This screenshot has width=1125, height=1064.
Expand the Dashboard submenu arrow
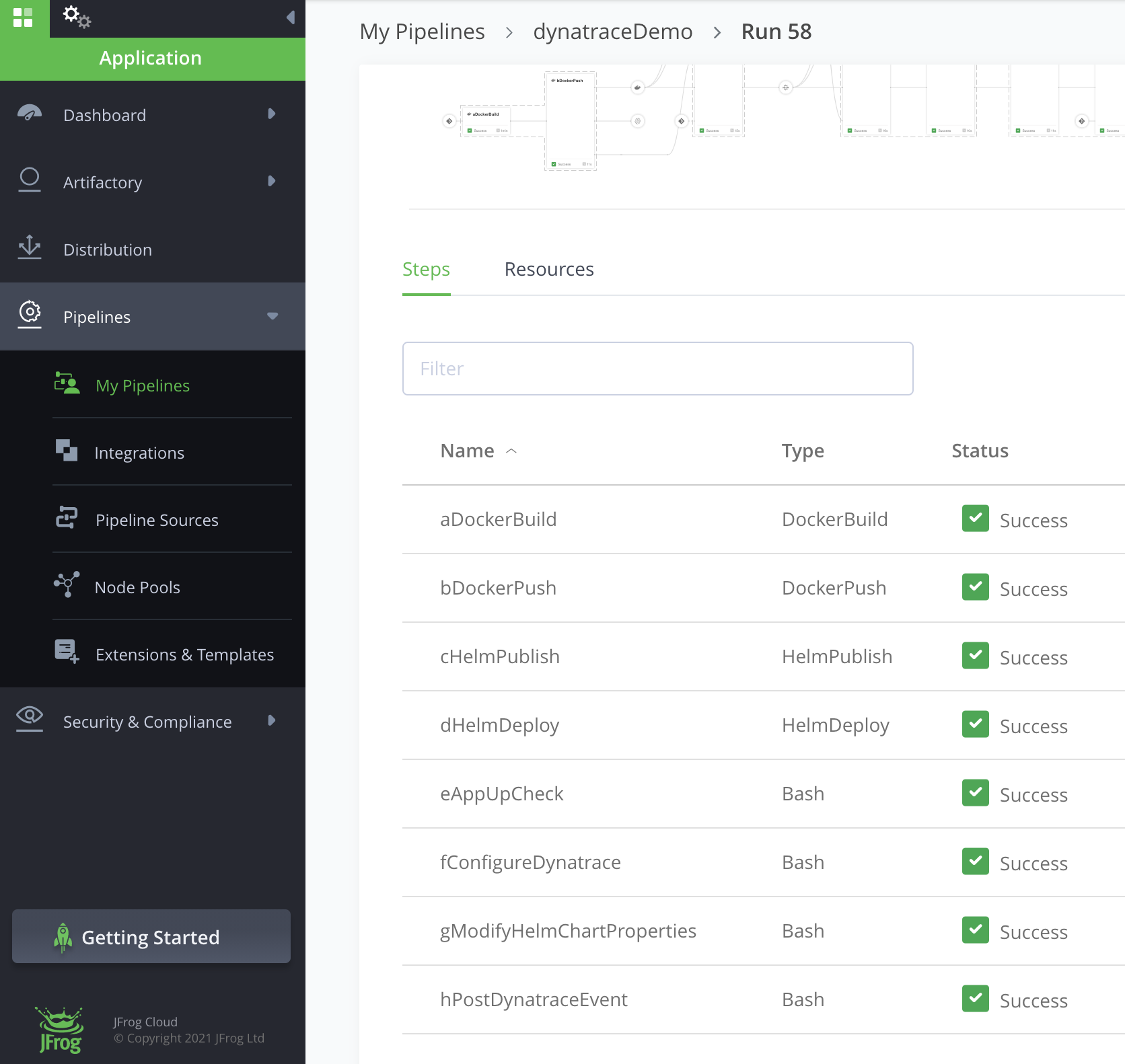tap(272, 114)
